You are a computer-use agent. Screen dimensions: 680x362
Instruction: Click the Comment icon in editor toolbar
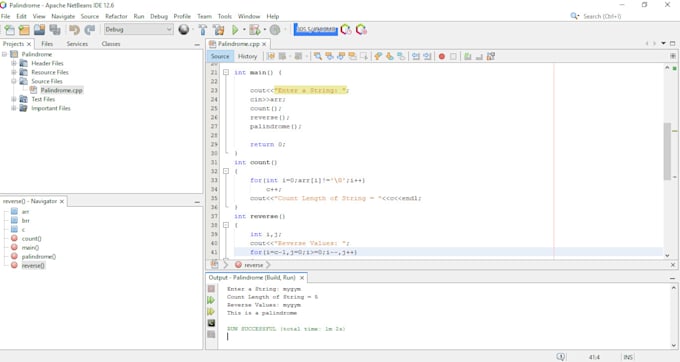click(x=468, y=56)
